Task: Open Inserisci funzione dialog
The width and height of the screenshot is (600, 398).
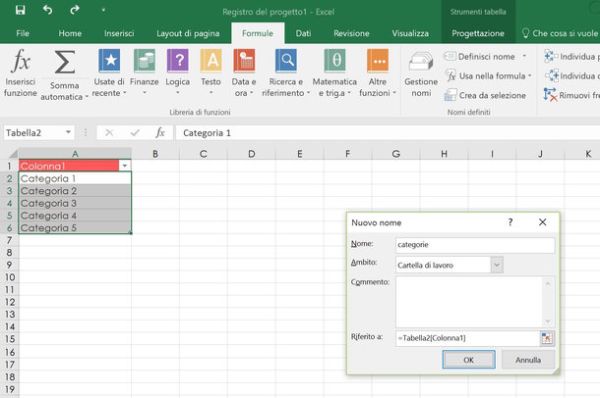Action: click(x=20, y=73)
